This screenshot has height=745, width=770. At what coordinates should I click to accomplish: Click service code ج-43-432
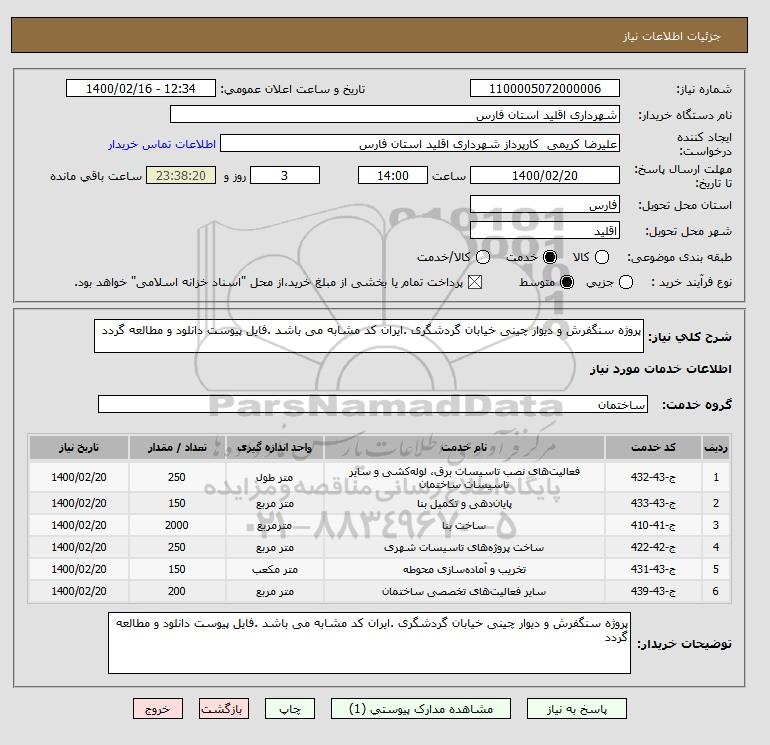pos(653,477)
